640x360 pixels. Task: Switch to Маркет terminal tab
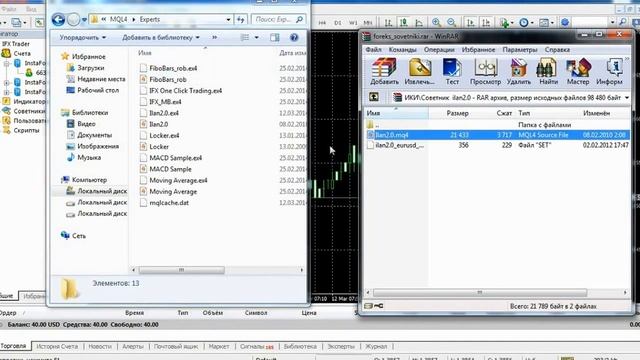219,346
